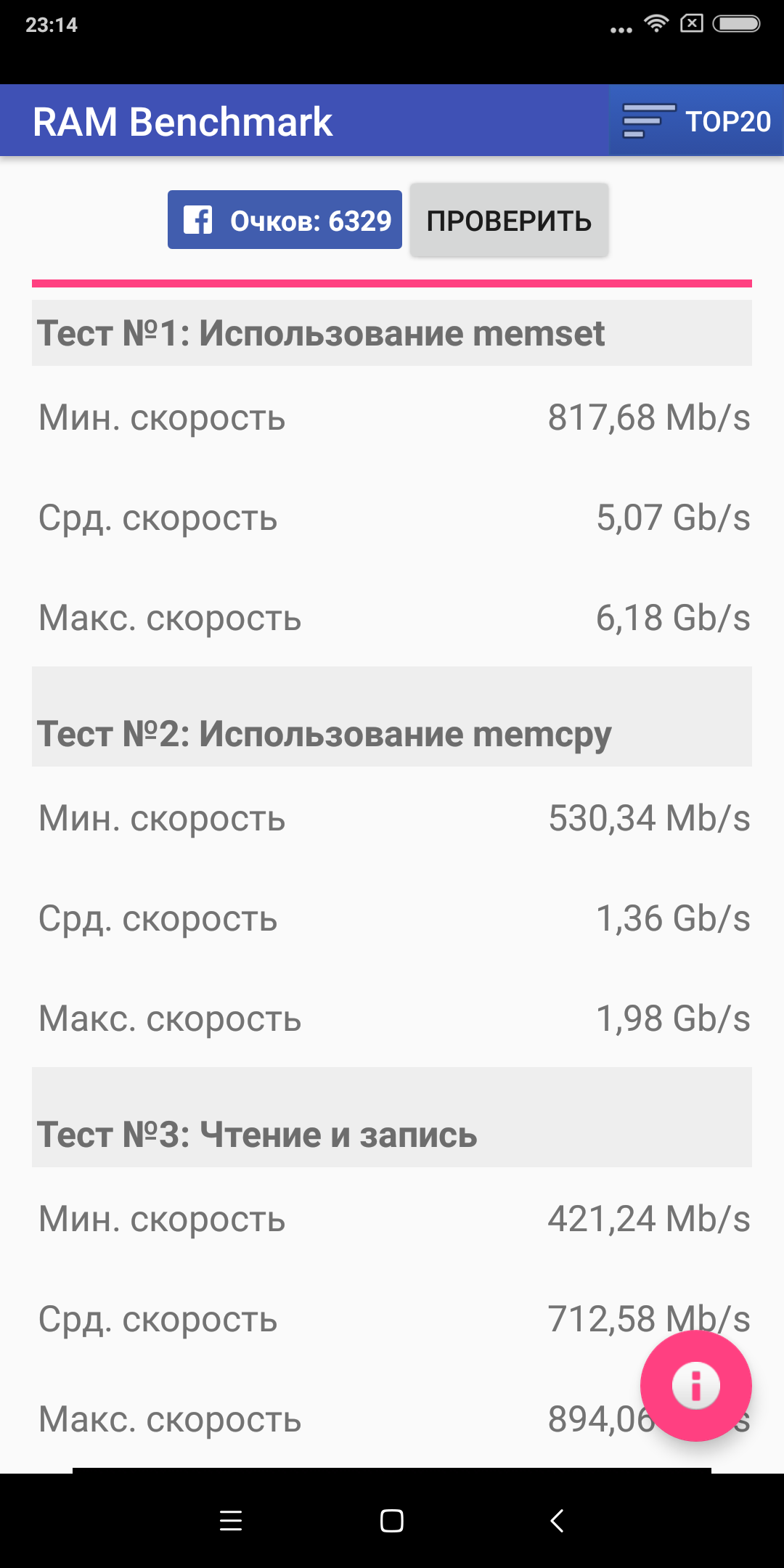
Task: Open the TOP20 ranking list
Action: [696, 121]
